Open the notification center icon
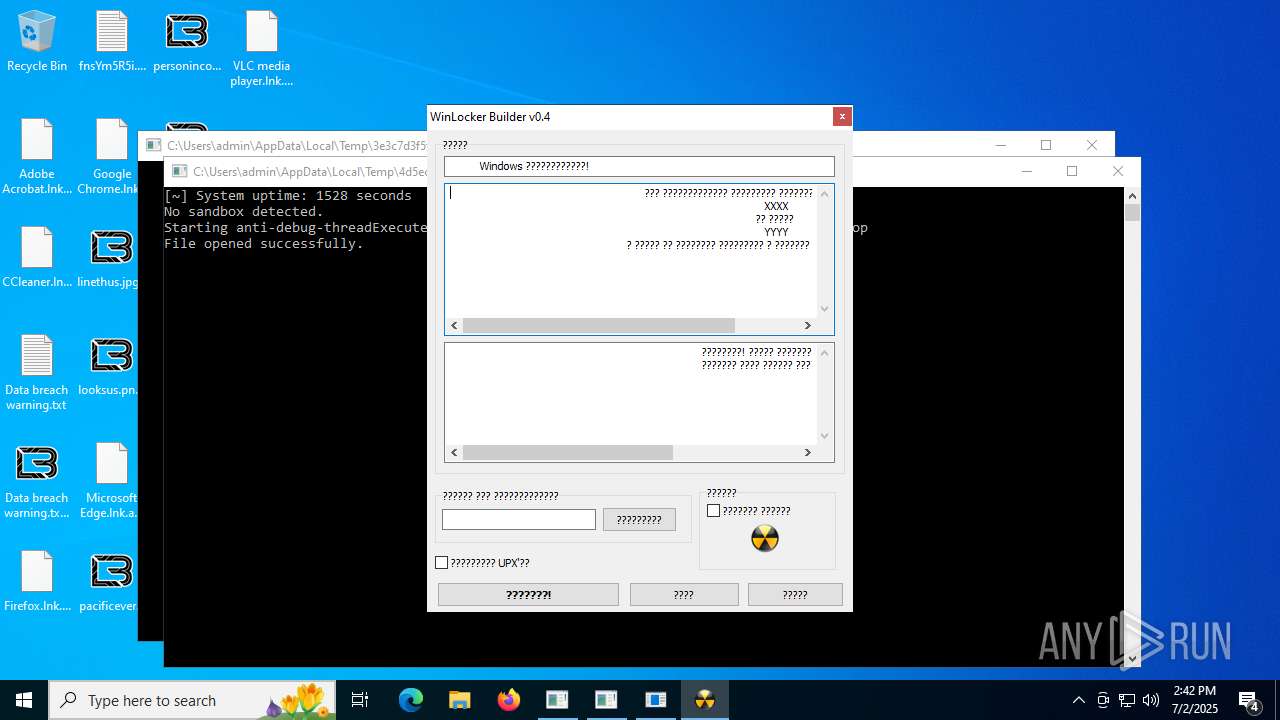1280x720 pixels. tap(1248, 700)
